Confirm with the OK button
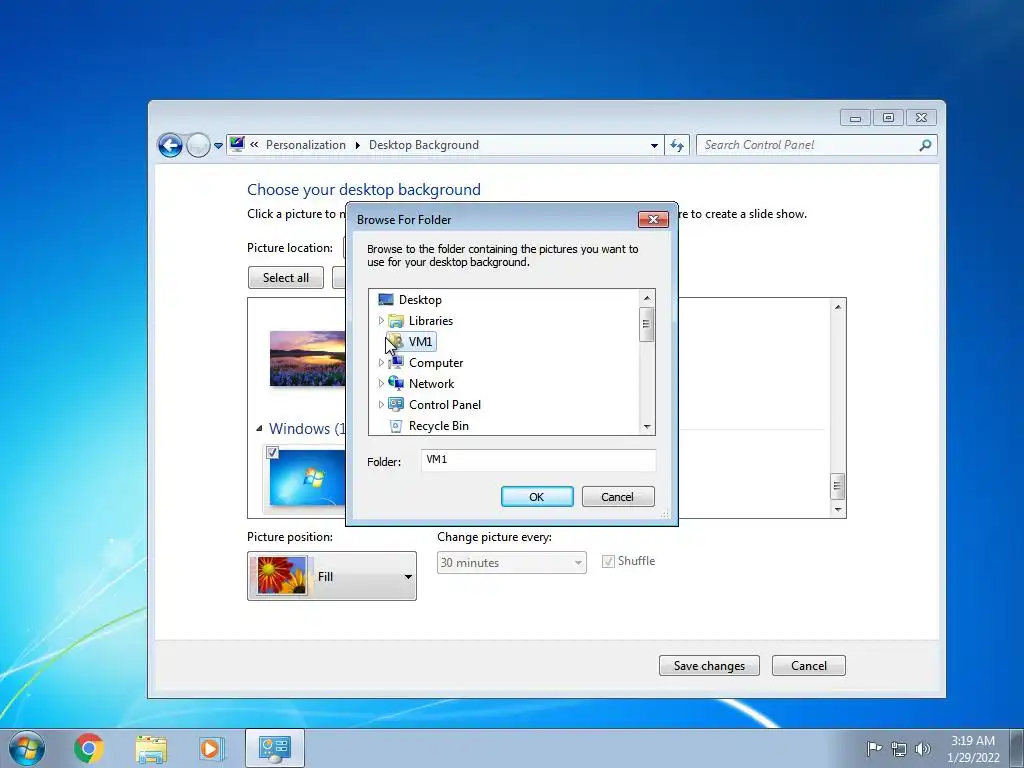Viewport: 1024px width, 768px height. pyautogui.click(x=537, y=497)
